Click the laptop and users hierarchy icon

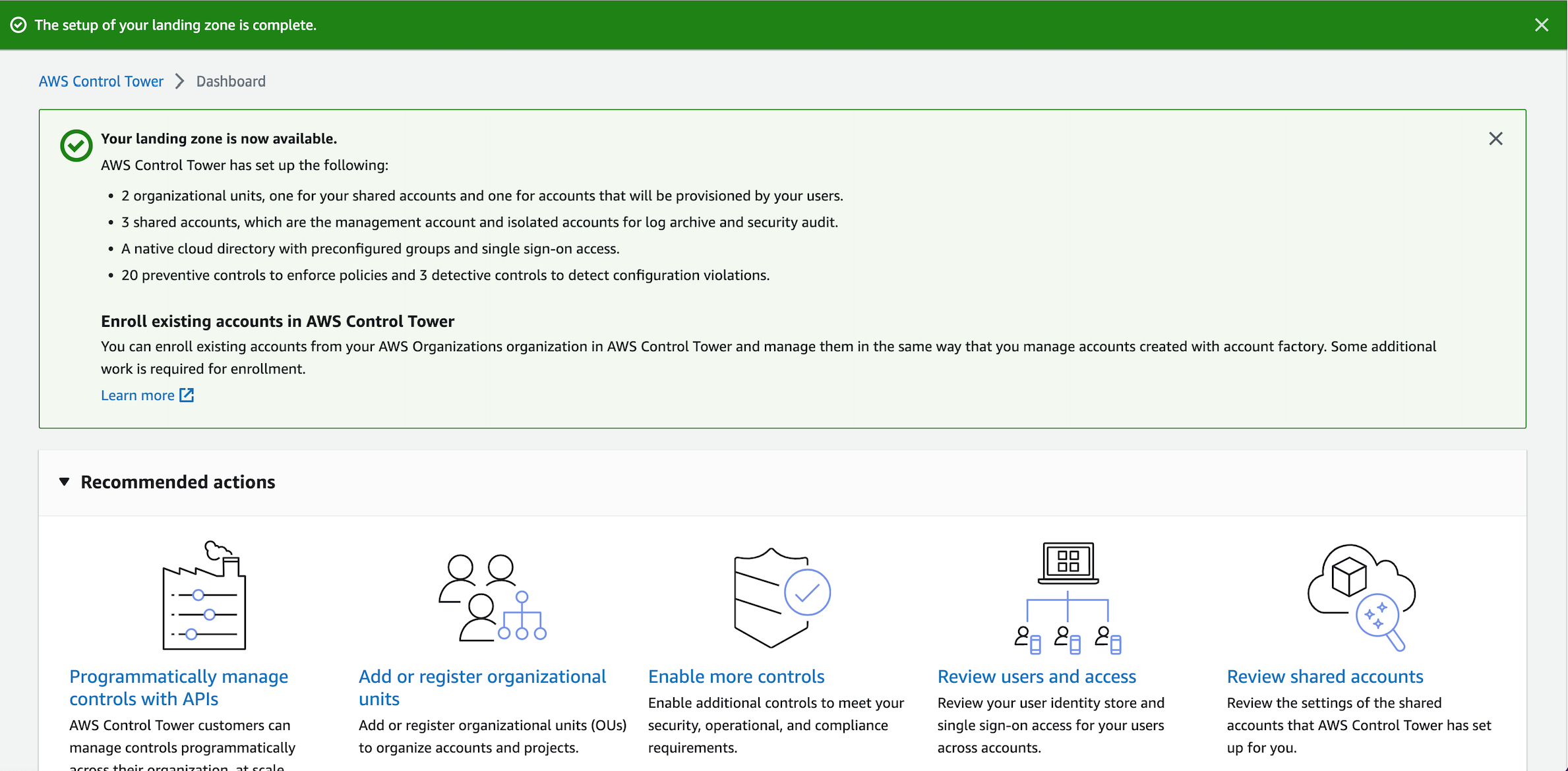[1068, 598]
